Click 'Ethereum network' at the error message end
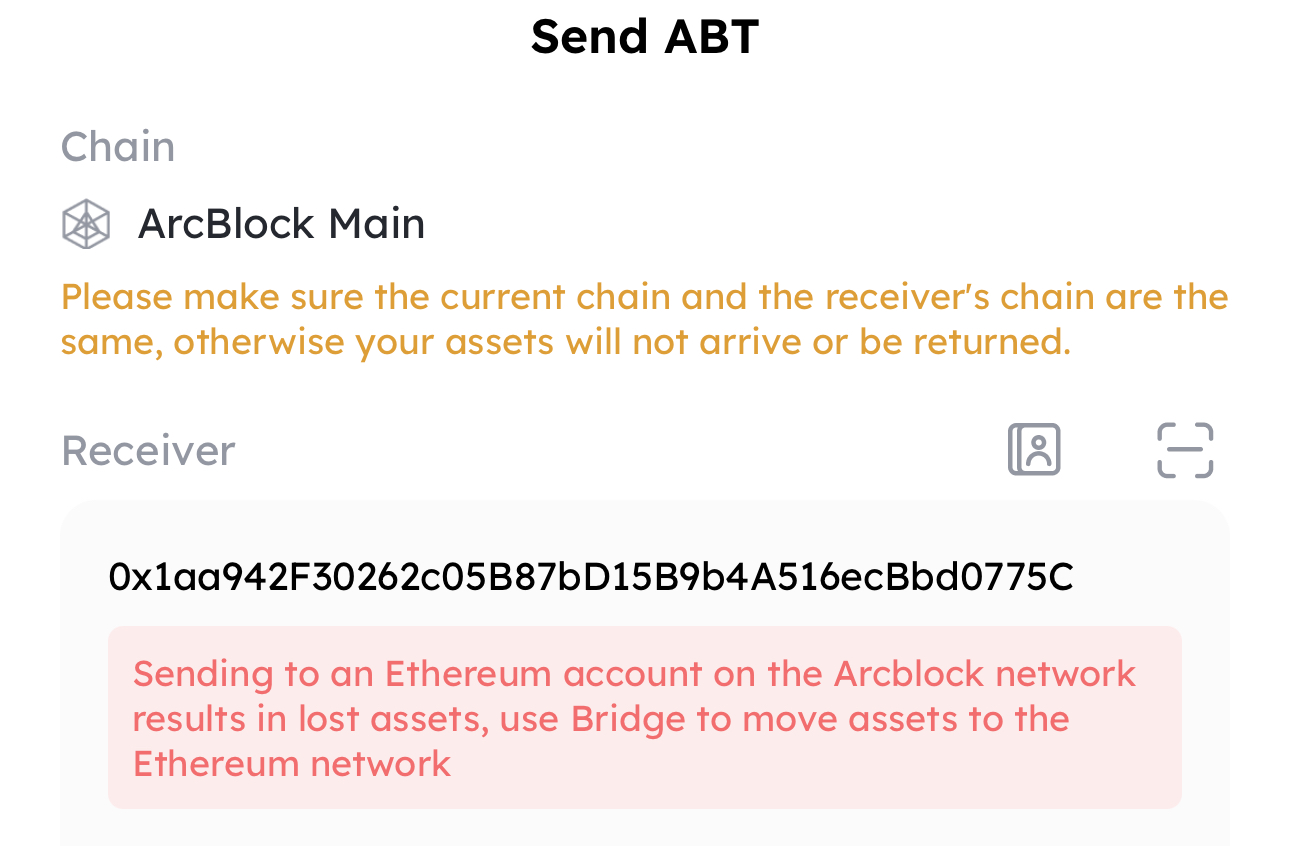This screenshot has height=846, width=1290. (x=292, y=763)
